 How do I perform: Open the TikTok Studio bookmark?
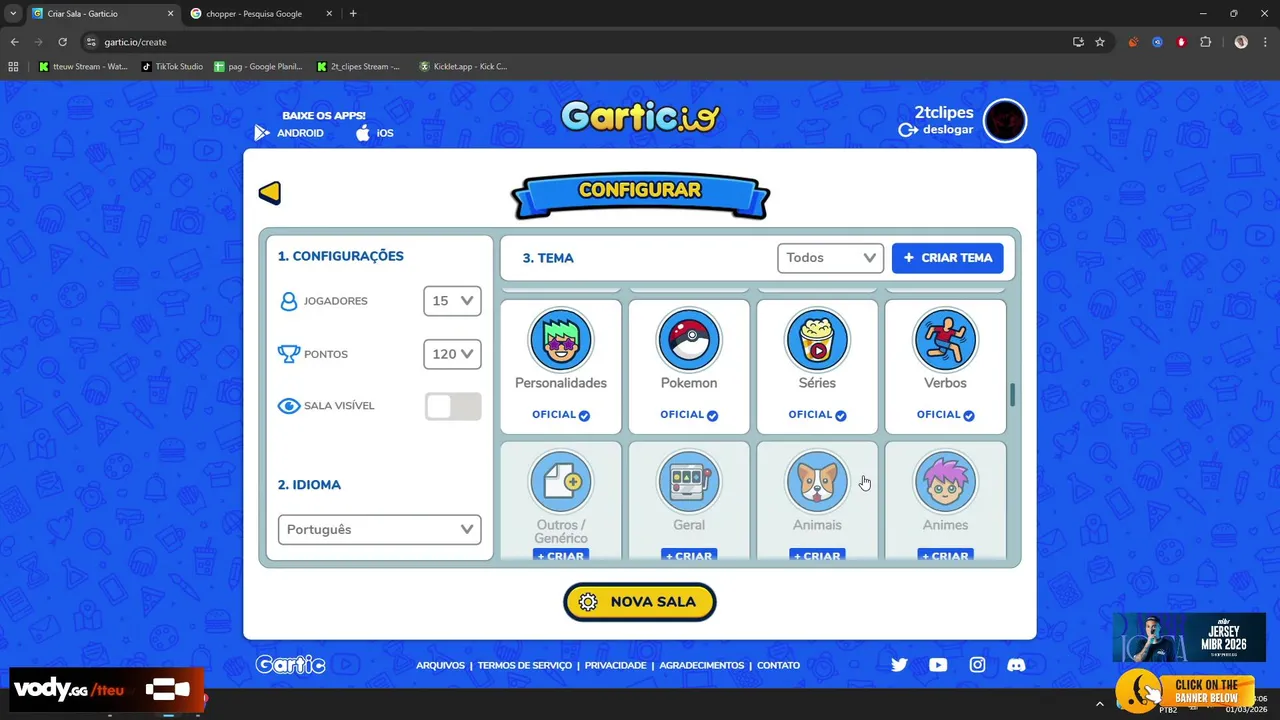pos(172,67)
